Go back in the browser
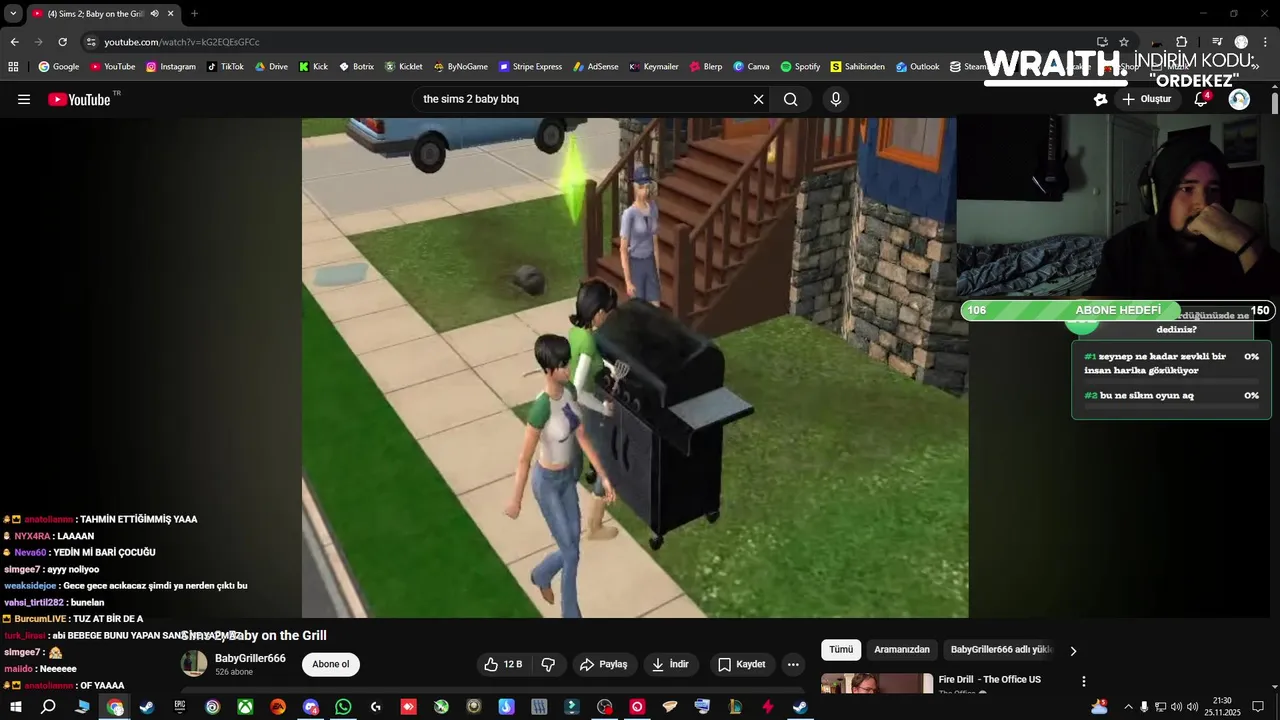1280x720 pixels. 14,42
